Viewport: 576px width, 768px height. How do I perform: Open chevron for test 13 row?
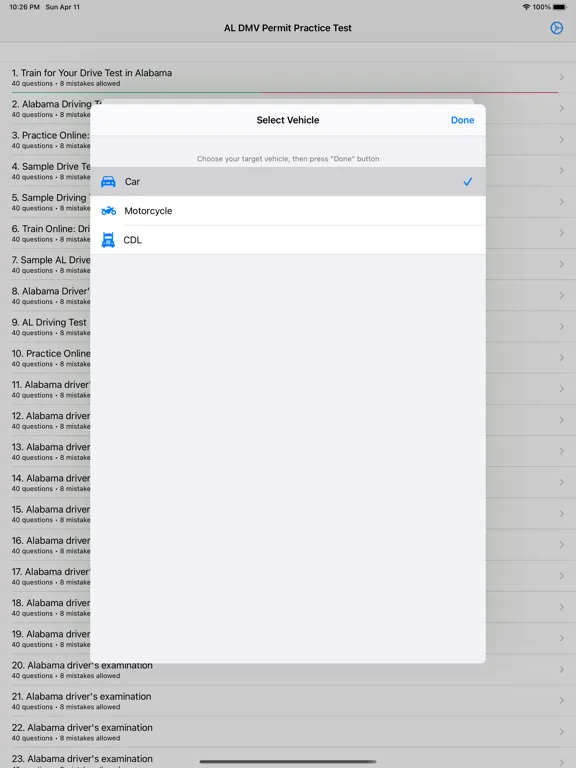[562, 451]
